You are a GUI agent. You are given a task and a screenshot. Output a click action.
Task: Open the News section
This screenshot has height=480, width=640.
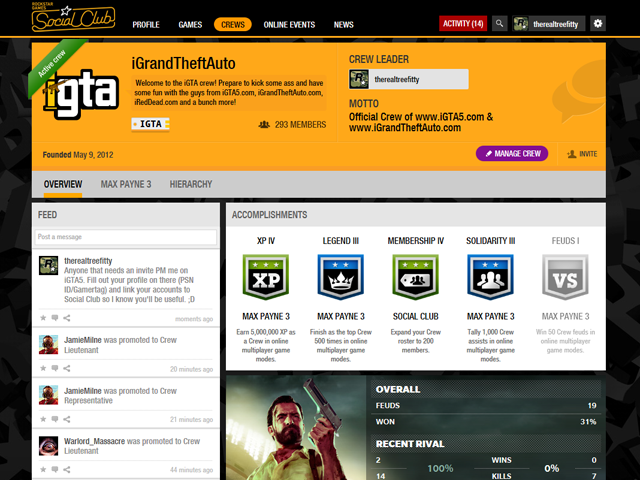[x=344, y=24]
